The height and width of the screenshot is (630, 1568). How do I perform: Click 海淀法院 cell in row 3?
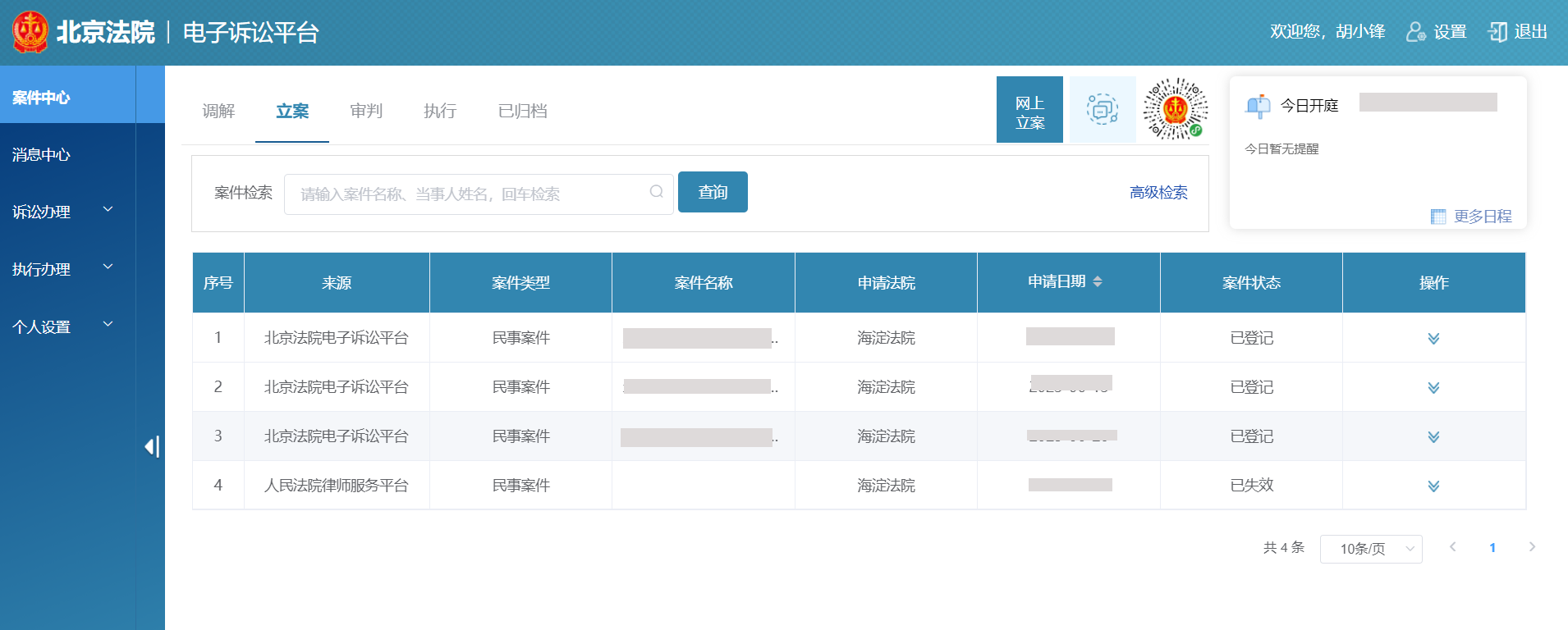pos(886,436)
